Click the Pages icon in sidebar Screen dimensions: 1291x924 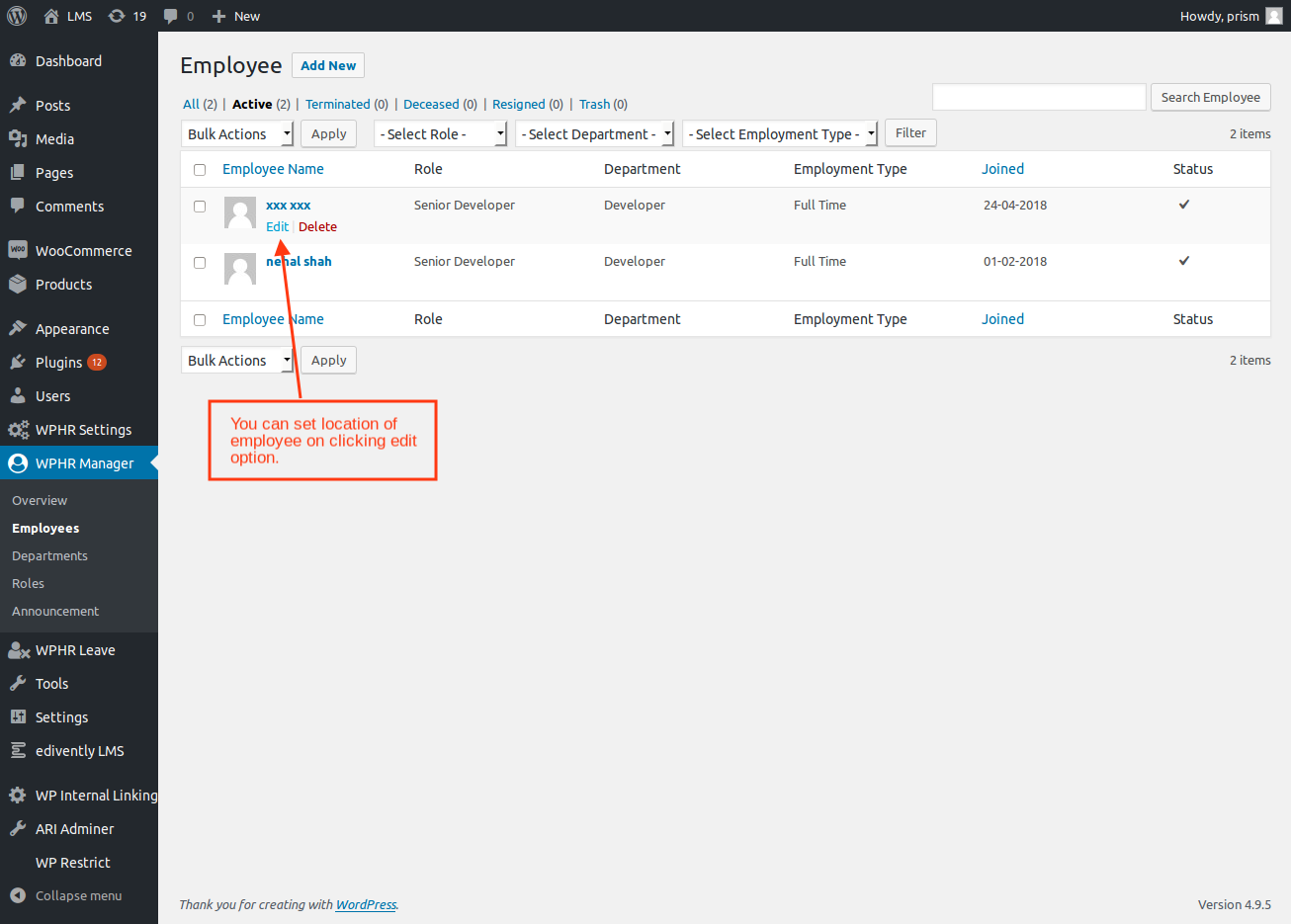18,172
